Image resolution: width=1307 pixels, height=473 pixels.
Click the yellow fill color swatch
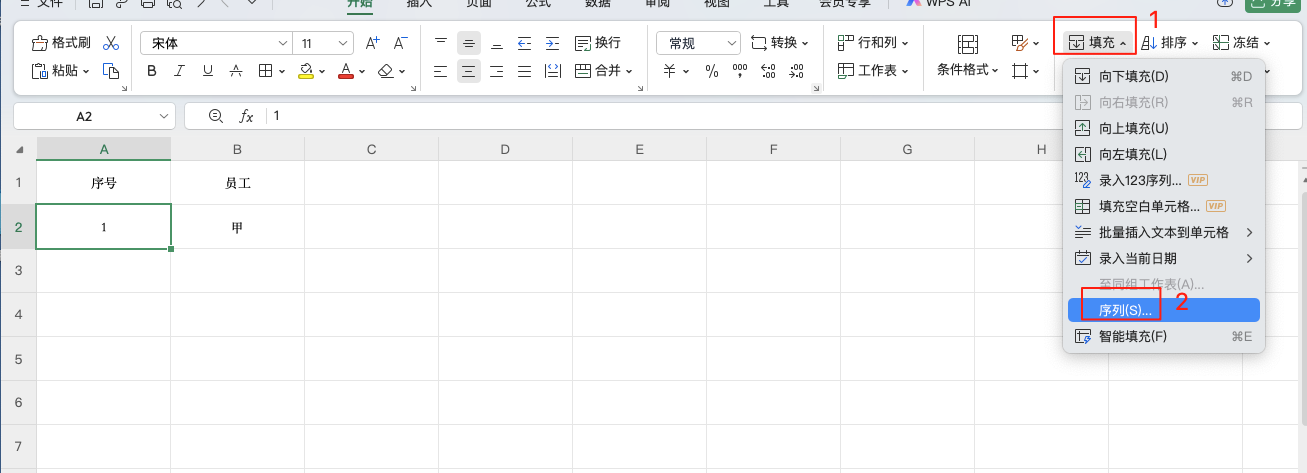[307, 71]
